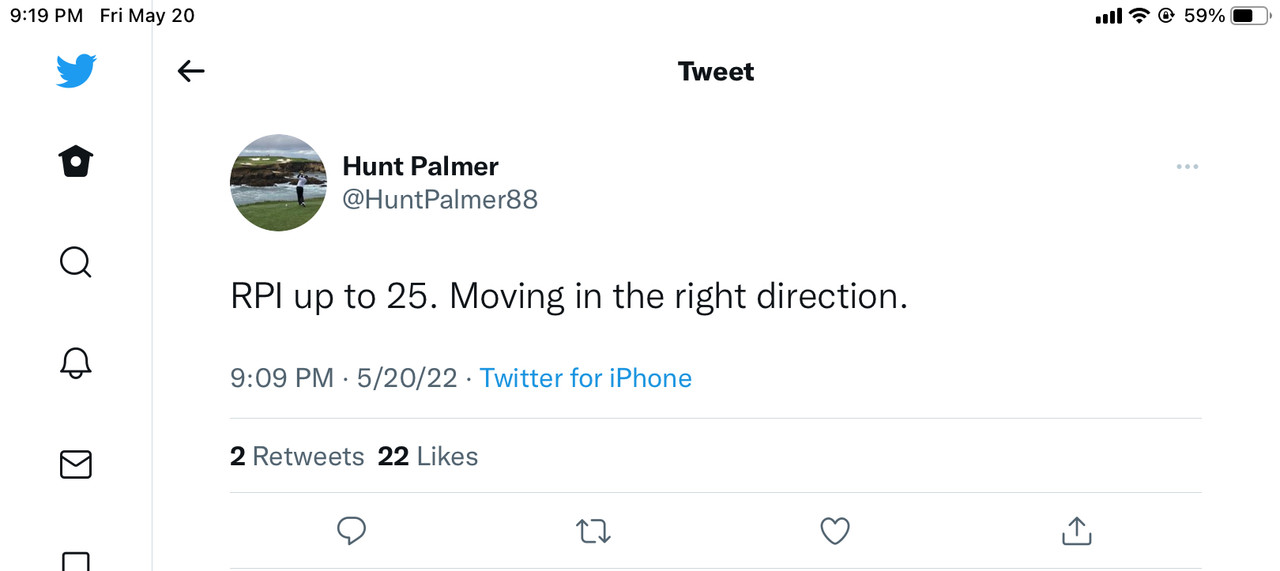This screenshot has width=1280, height=571.
Task: Retweet Hunt Palmer's tweet
Action: coord(593,531)
